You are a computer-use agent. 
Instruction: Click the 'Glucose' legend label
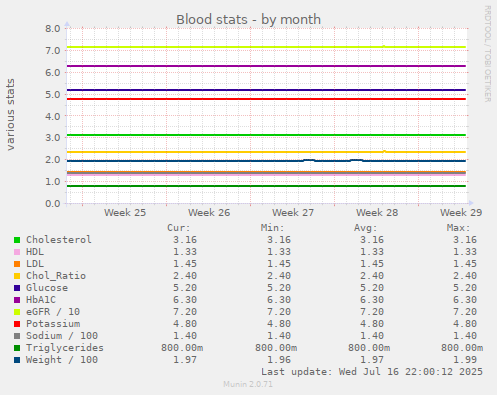47,288
